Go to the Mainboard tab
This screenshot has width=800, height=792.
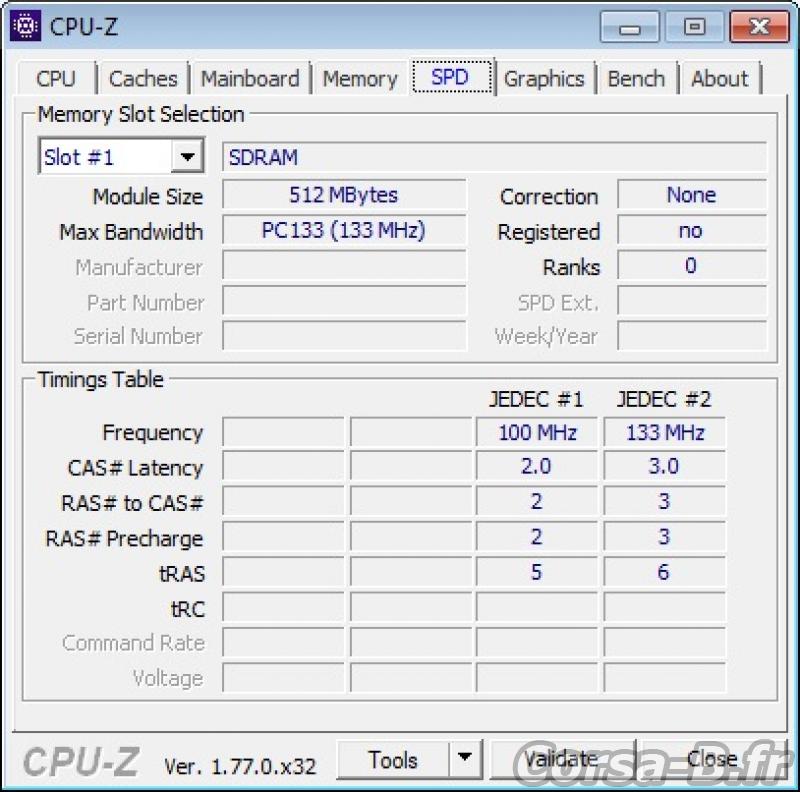coord(250,79)
